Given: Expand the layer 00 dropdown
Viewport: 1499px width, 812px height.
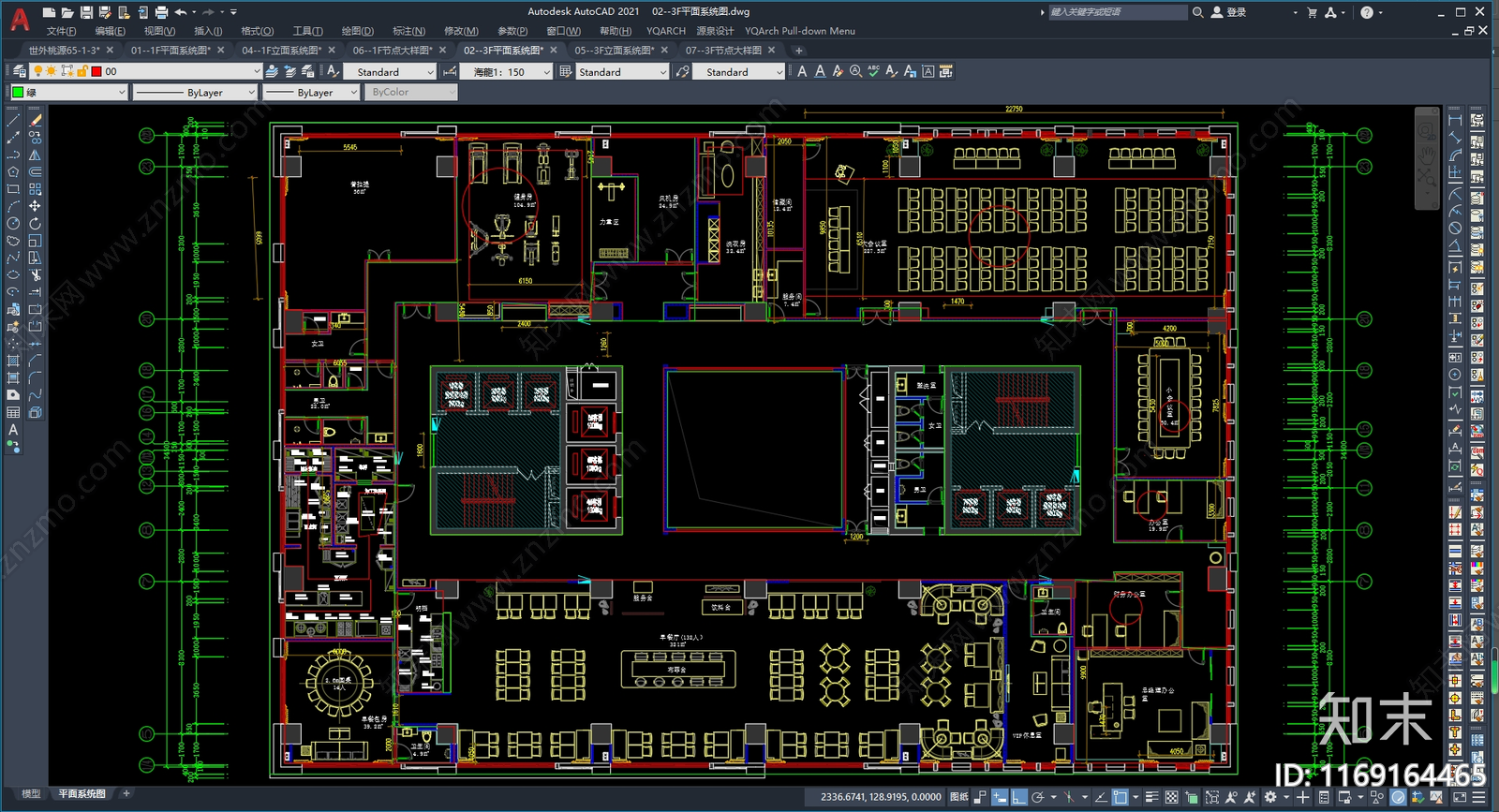Looking at the screenshot, I should (x=256, y=71).
